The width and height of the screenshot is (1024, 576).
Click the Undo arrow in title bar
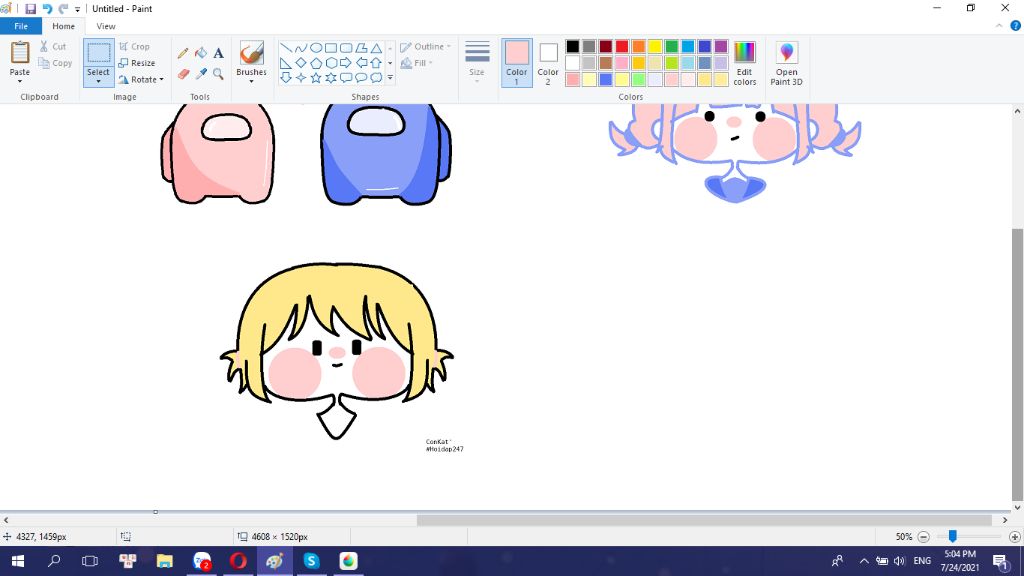click(47, 8)
